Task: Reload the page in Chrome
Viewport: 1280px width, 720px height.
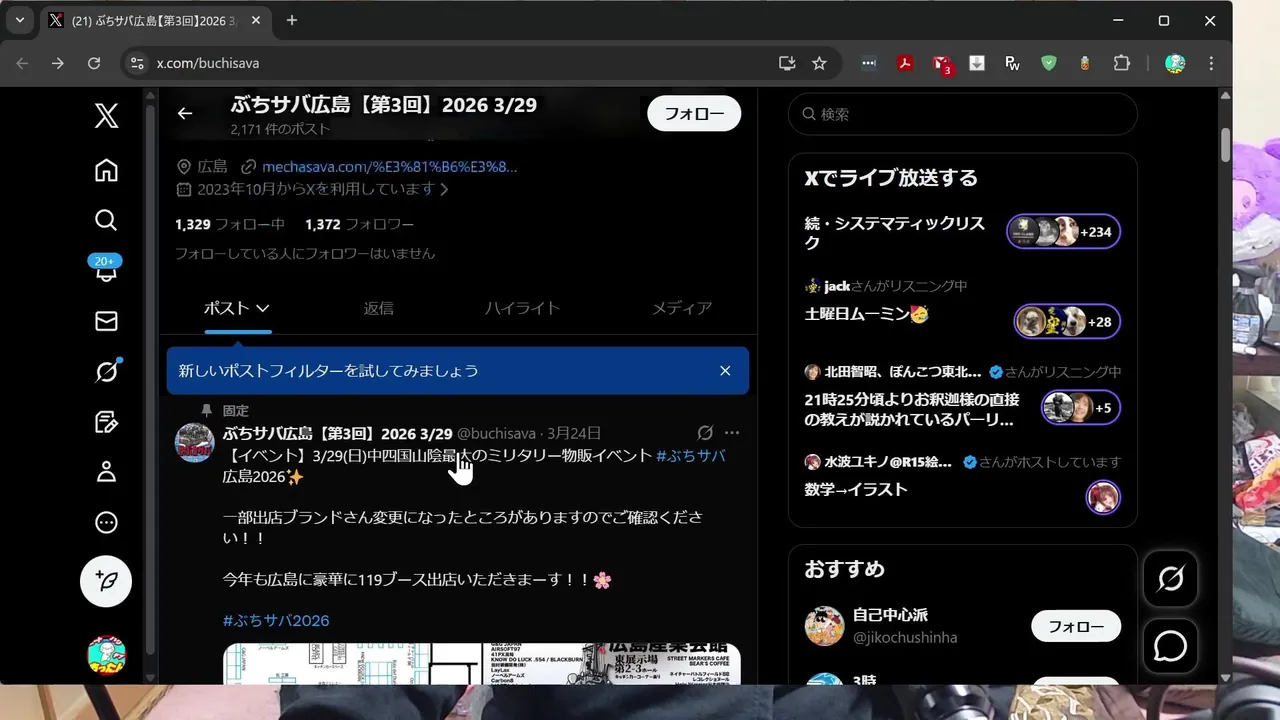Action: (94, 63)
